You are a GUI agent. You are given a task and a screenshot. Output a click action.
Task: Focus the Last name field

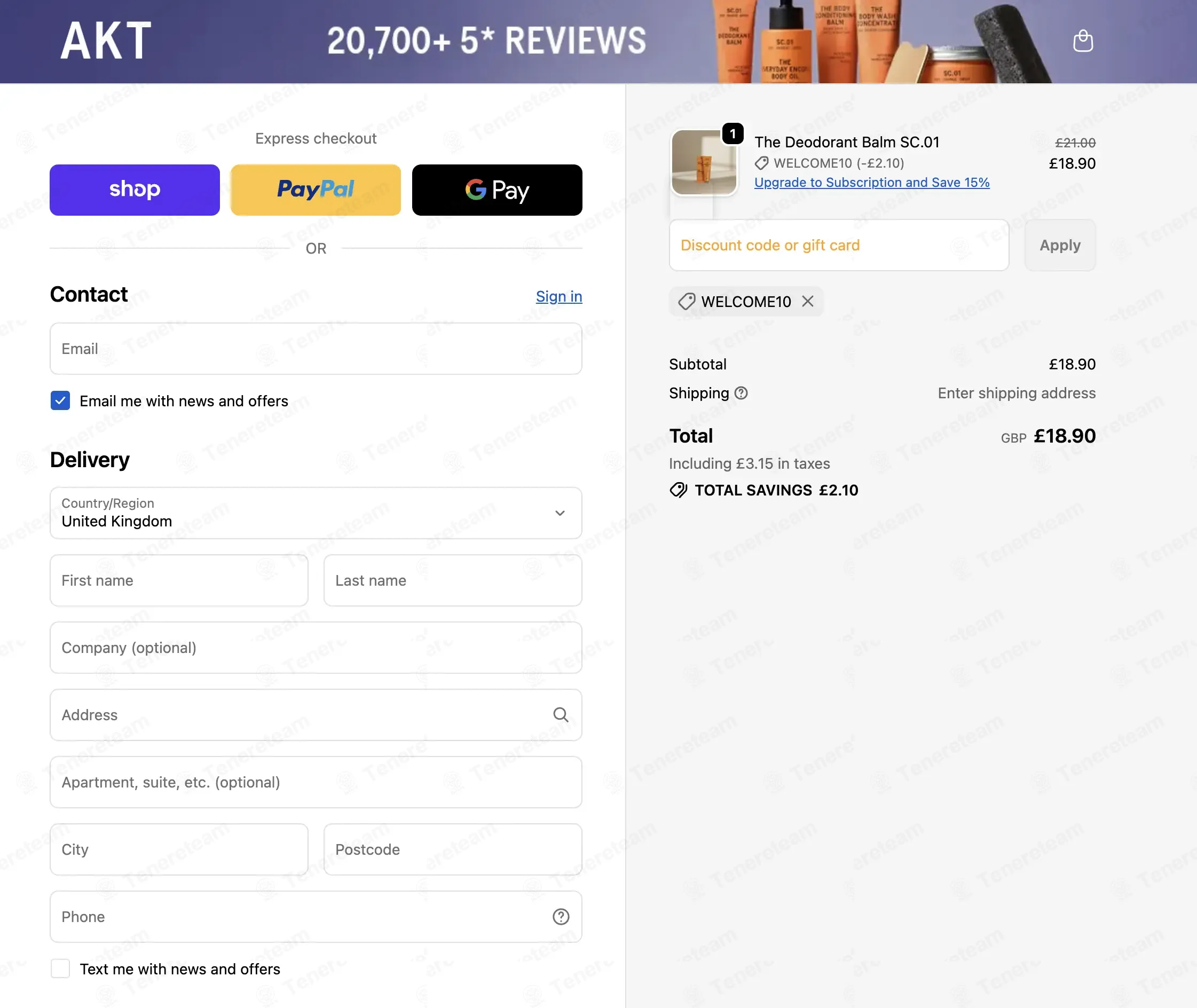point(453,580)
